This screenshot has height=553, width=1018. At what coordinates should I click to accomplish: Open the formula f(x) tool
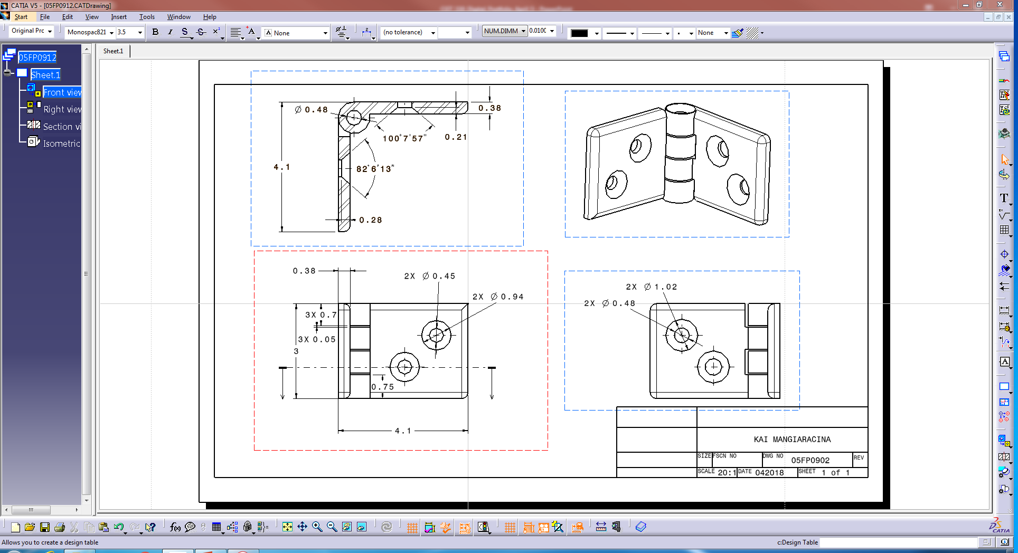coord(175,527)
